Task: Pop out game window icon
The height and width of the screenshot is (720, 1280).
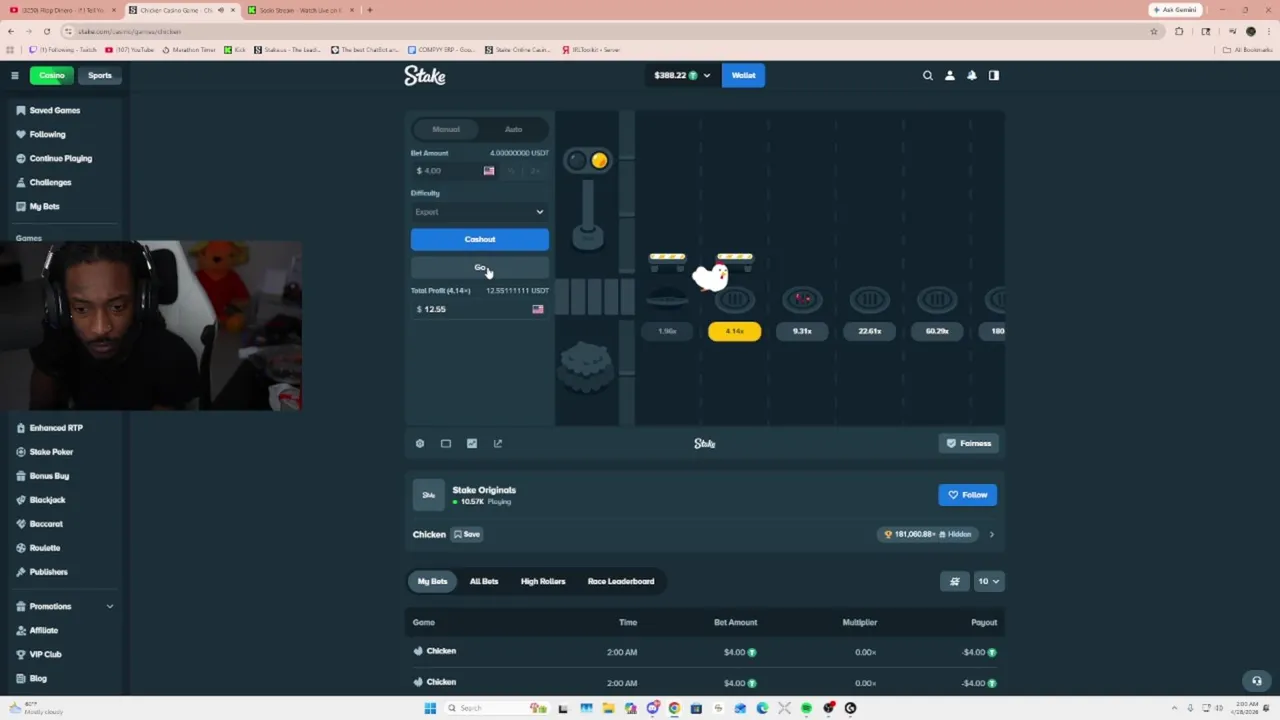Action: point(498,443)
